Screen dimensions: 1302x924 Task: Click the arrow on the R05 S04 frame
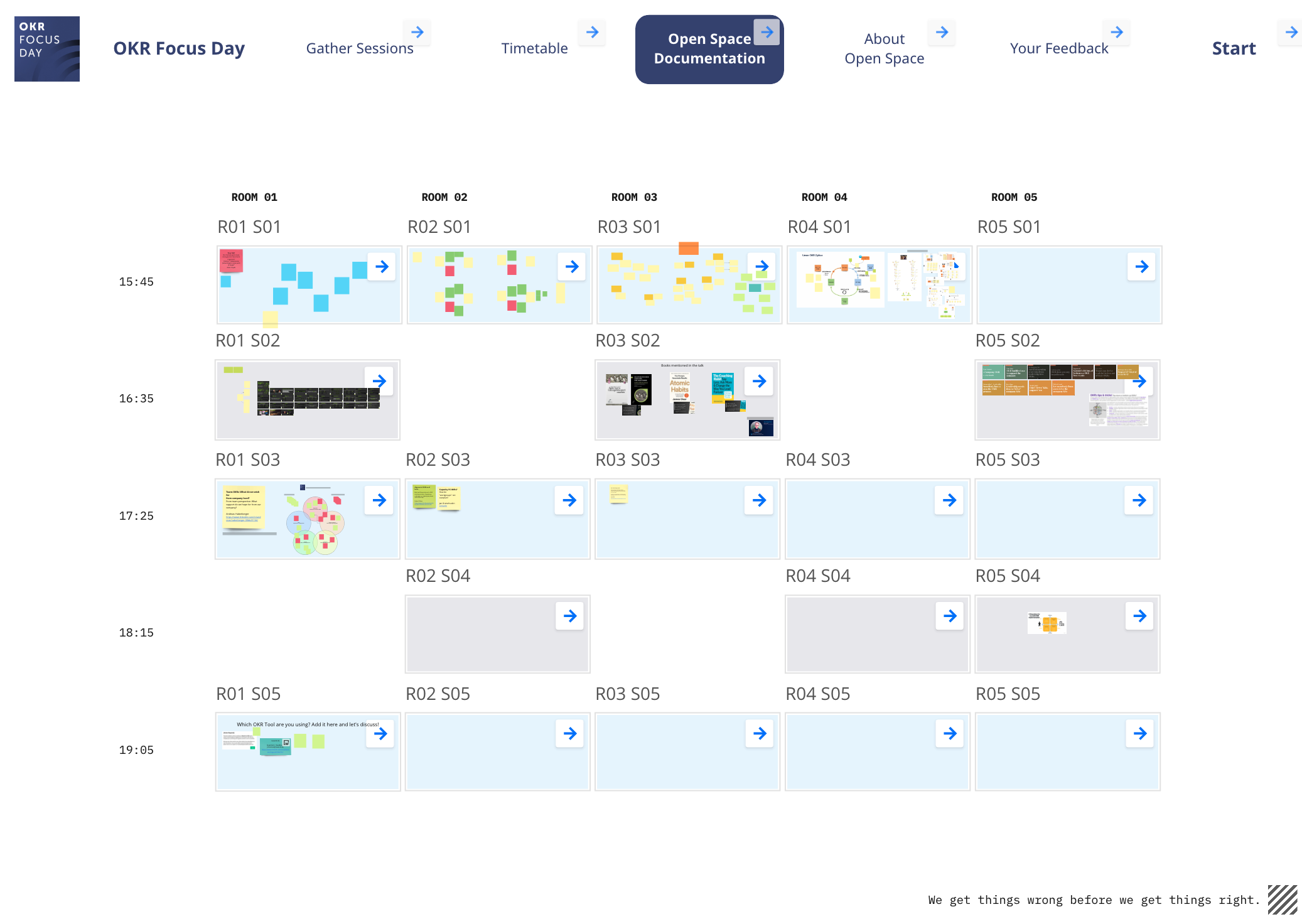(1139, 616)
